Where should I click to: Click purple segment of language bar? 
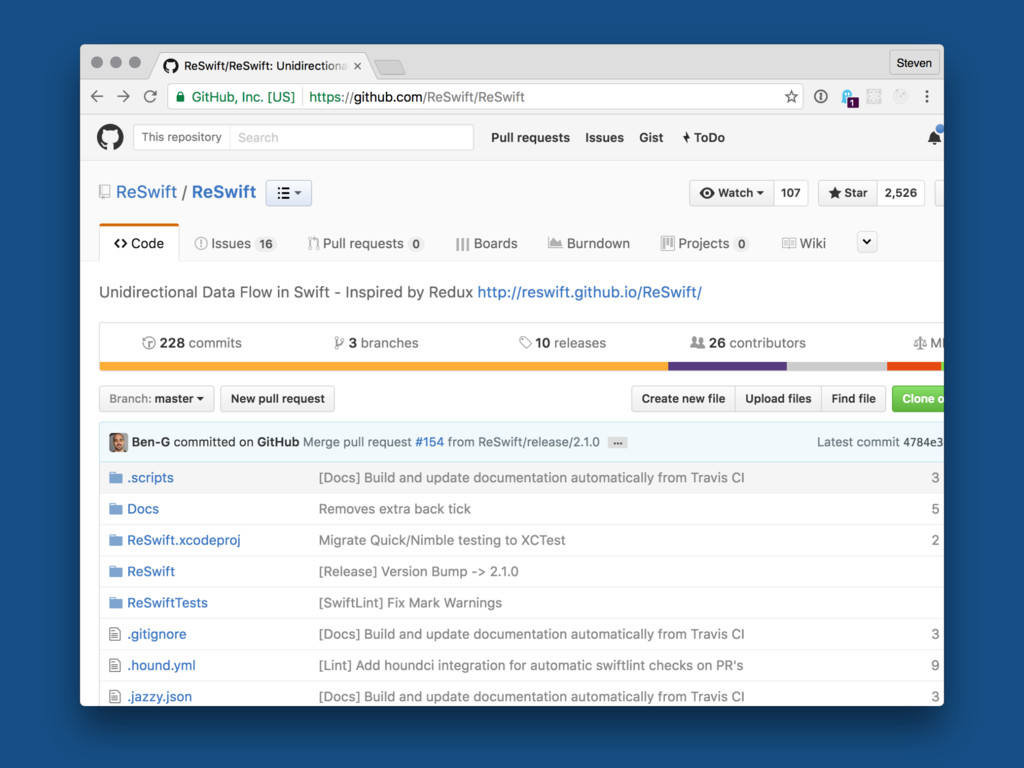[728, 366]
